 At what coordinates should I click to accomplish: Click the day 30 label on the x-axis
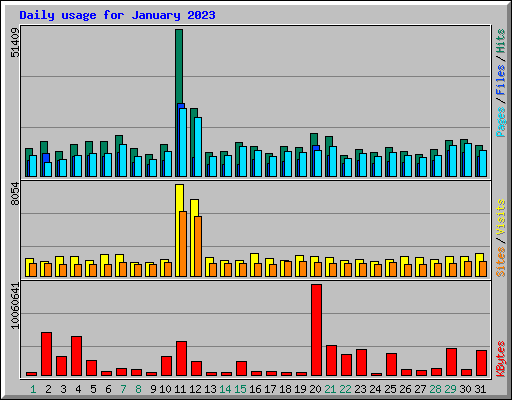coord(465,389)
